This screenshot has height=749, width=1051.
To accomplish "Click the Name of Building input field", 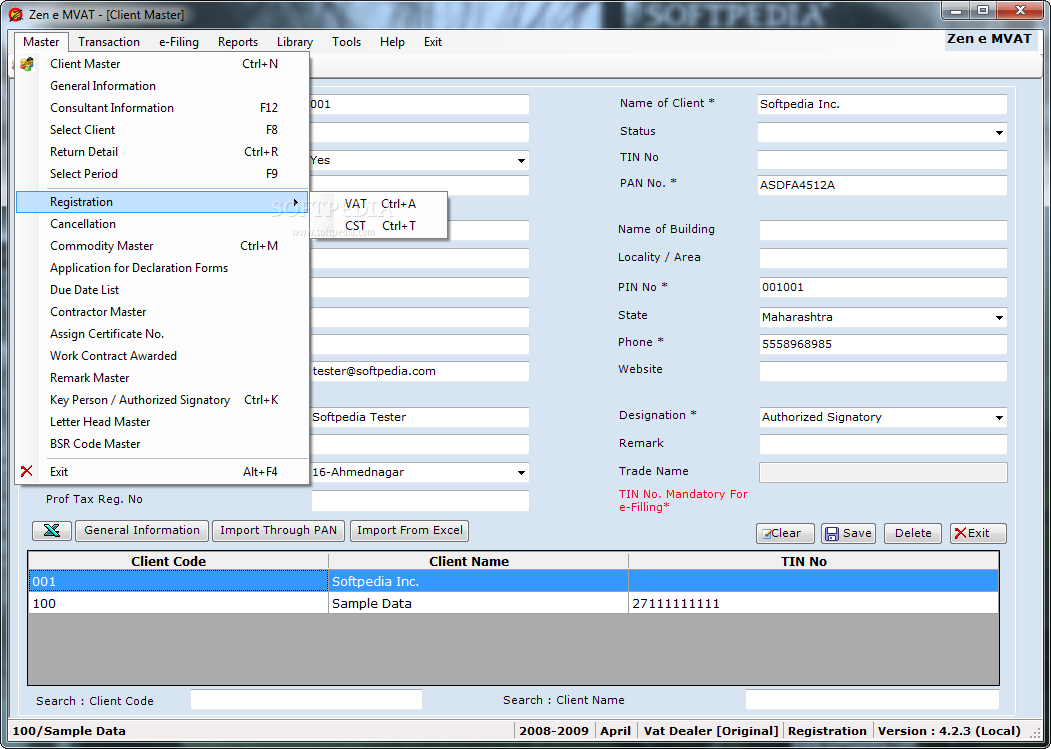I will [x=883, y=231].
